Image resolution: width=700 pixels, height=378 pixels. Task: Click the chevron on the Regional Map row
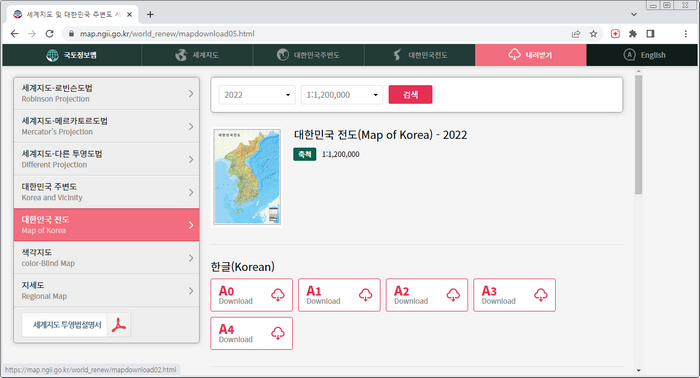(x=191, y=291)
